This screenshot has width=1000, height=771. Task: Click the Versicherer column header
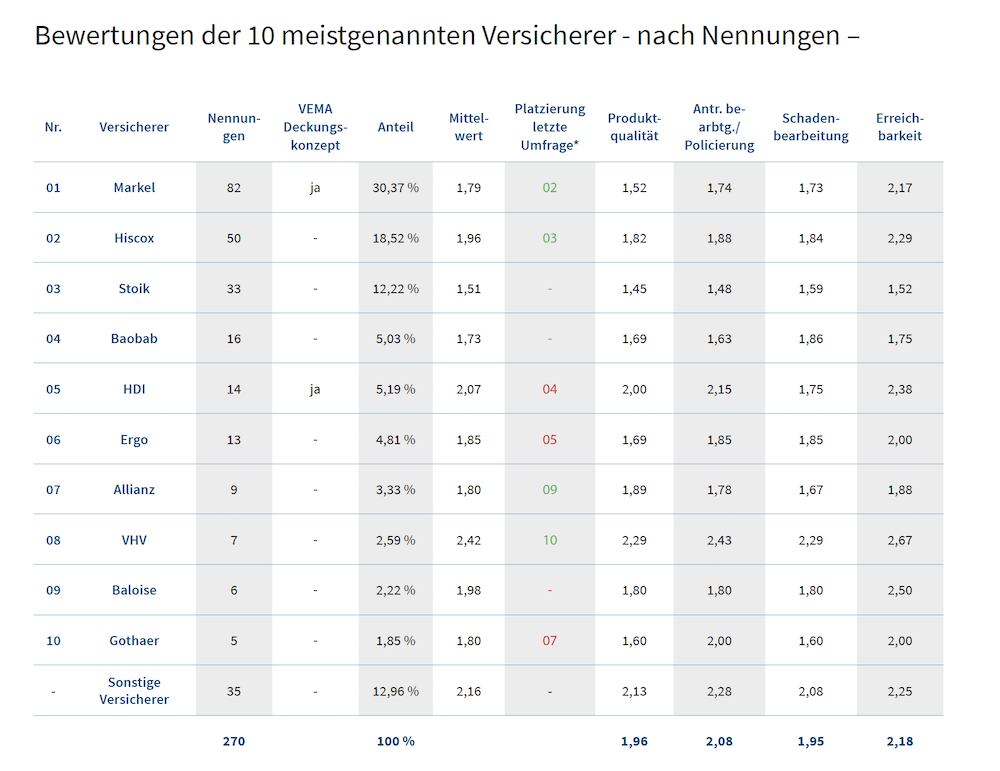(x=134, y=127)
